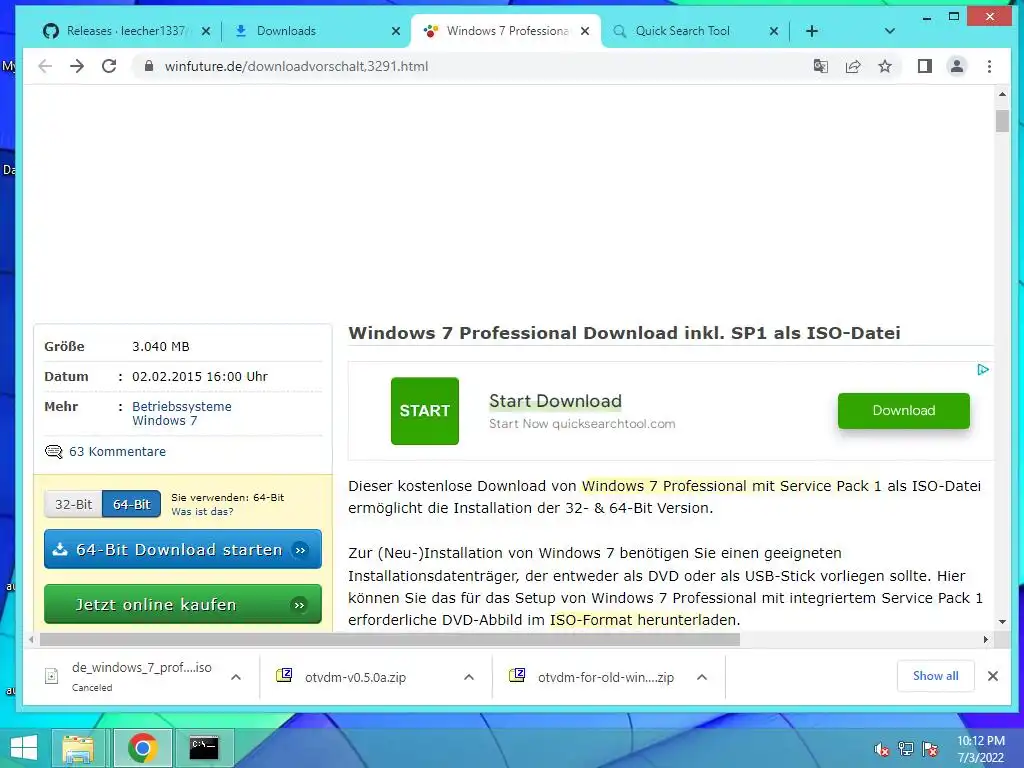The width and height of the screenshot is (1024, 768).
Task: Click Show all downloads
Action: [936, 676]
